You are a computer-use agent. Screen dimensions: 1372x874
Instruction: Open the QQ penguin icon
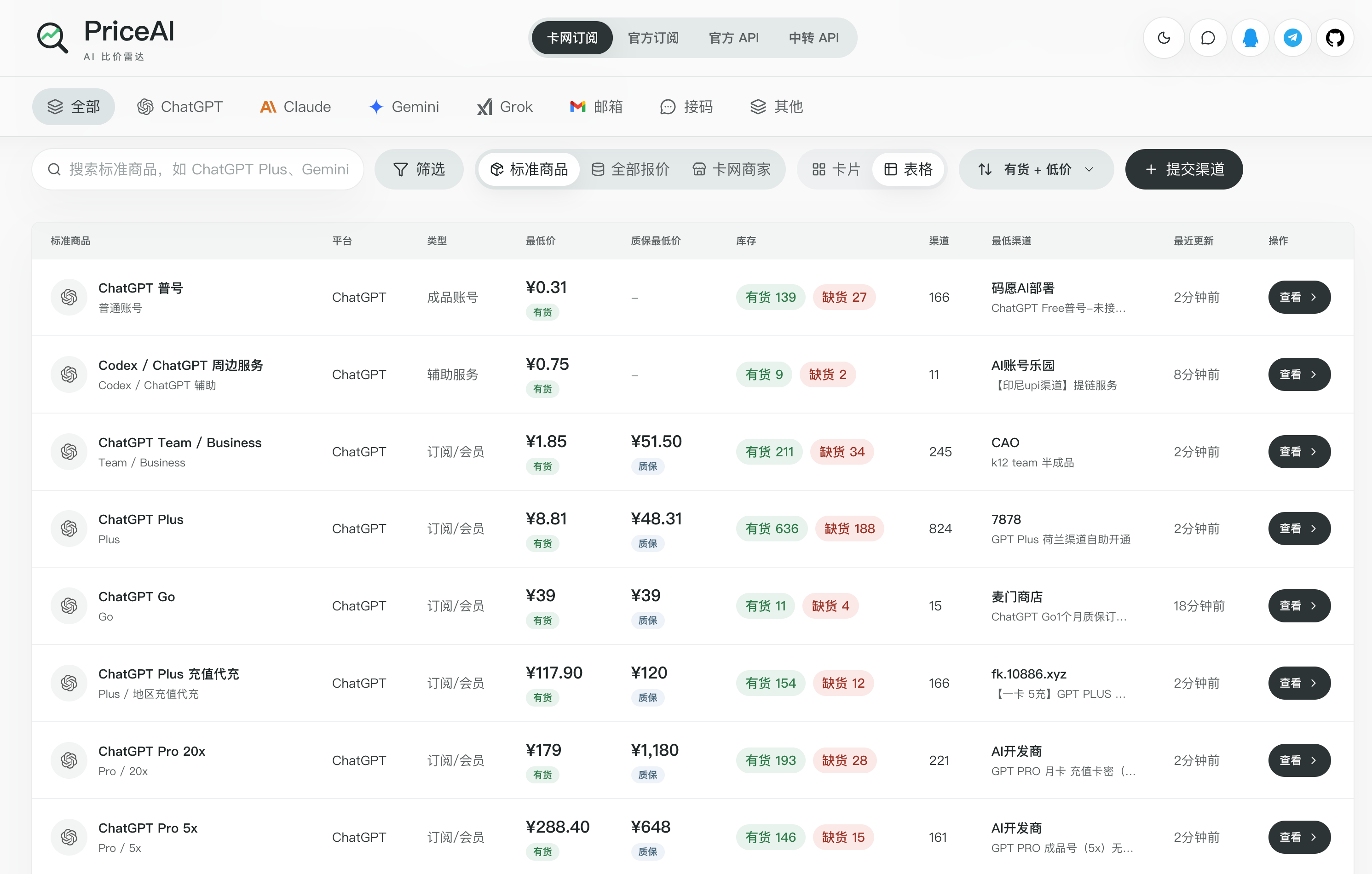tap(1250, 38)
